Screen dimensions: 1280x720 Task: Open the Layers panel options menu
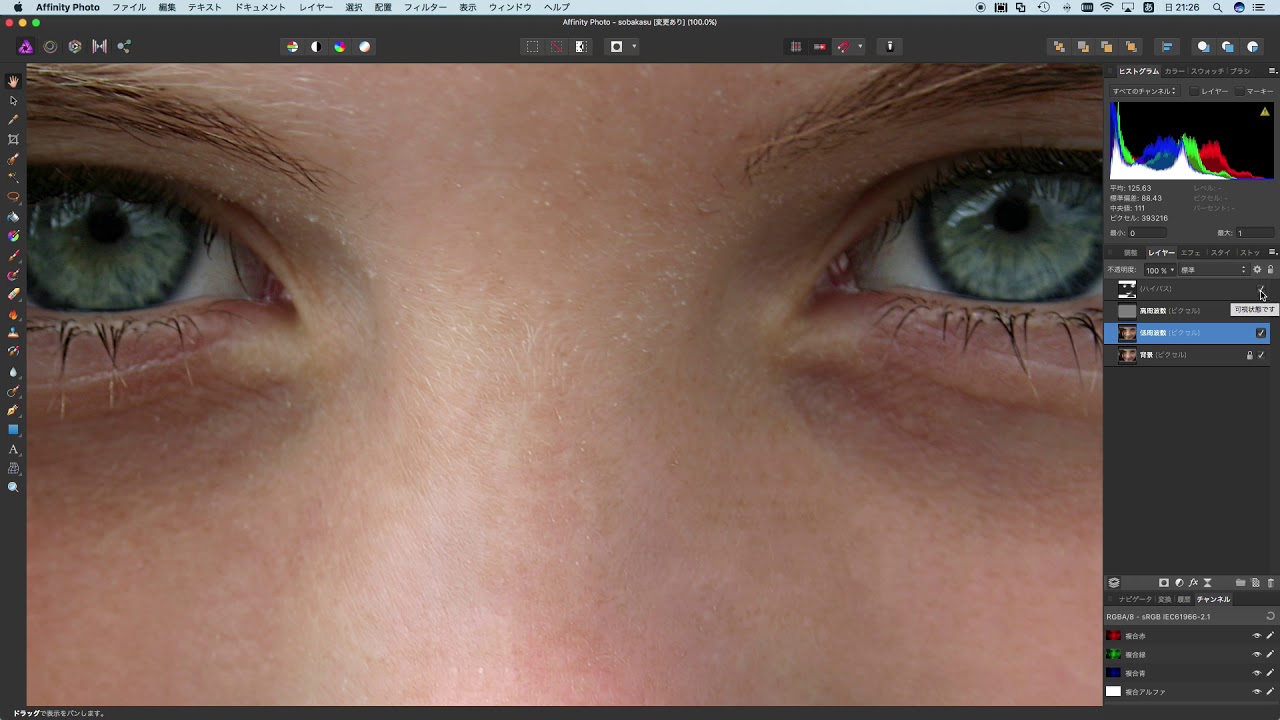click(x=1272, y=252)
